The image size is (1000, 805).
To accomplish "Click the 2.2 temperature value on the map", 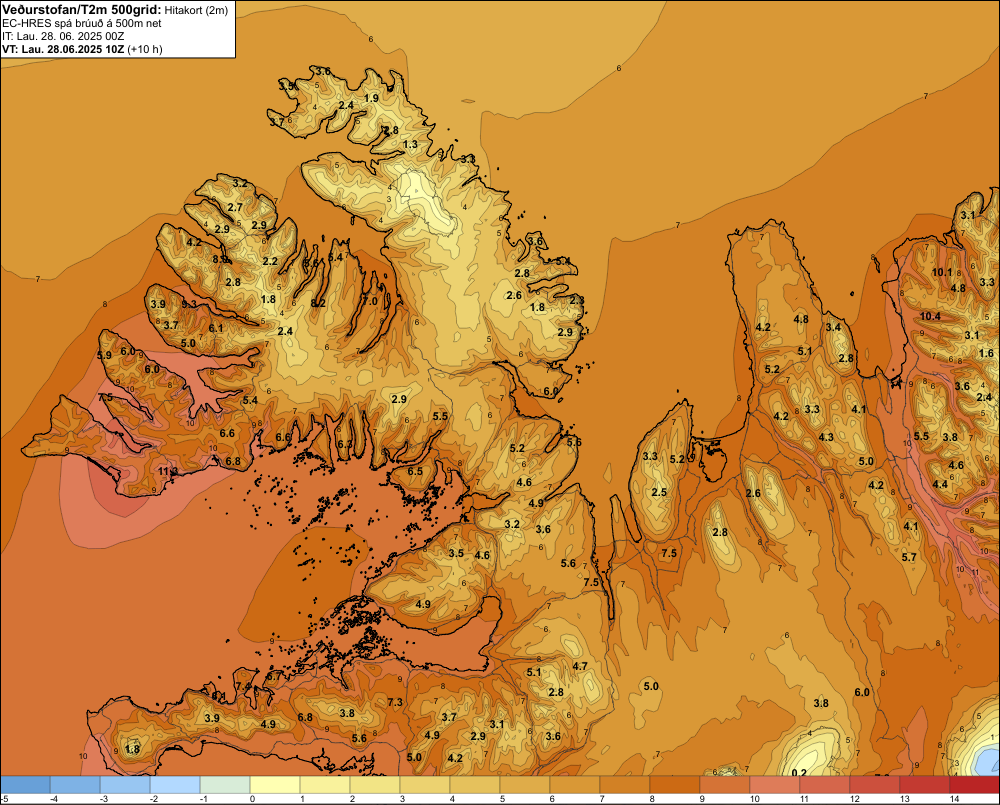I will (x=270, y=262).
